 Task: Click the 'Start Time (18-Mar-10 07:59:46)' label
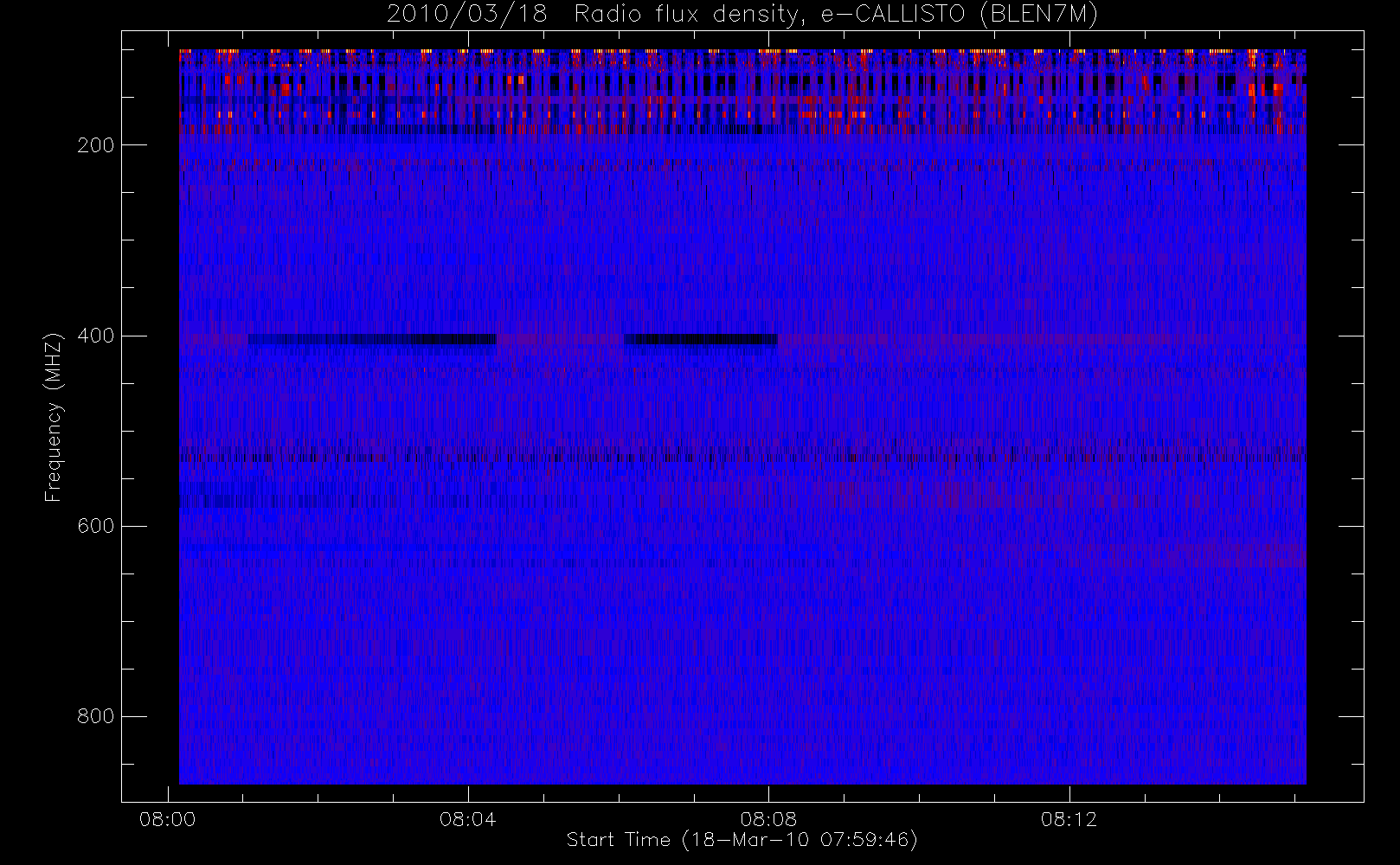click(x=742, y=840)
